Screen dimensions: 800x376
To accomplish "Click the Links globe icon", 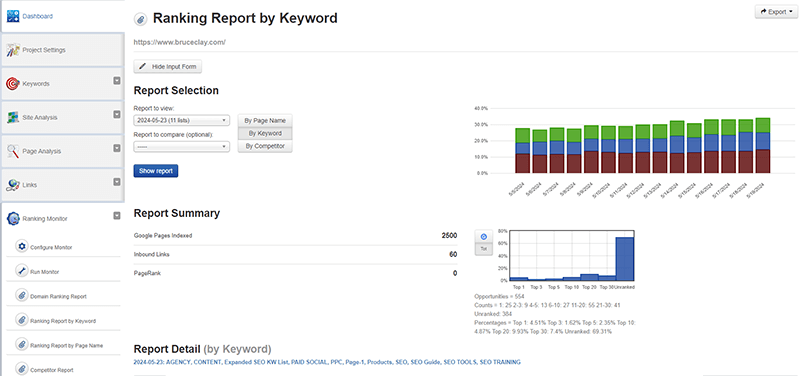I will 13,185.
